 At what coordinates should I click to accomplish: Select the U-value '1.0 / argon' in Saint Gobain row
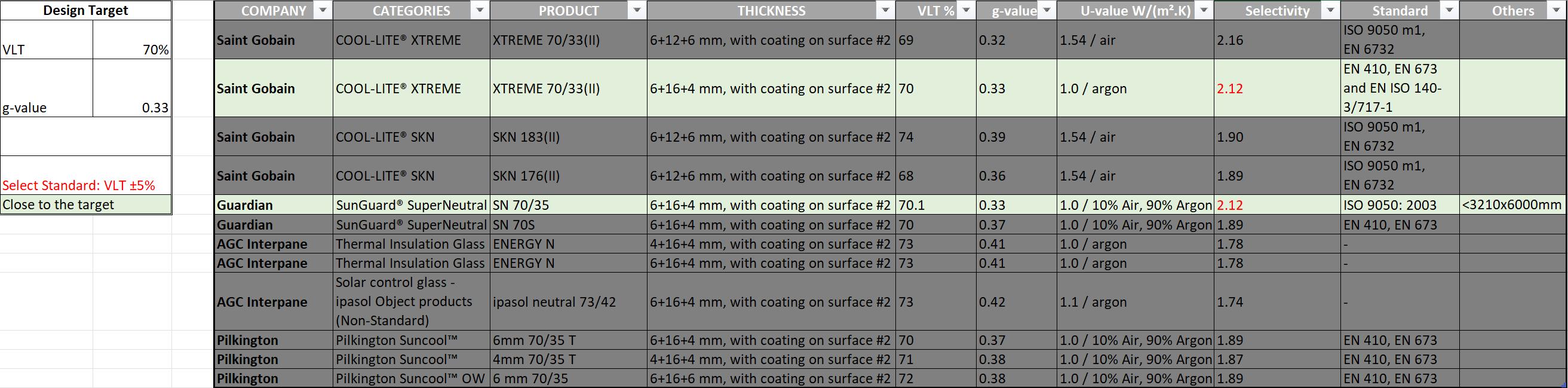(1135, 88)
